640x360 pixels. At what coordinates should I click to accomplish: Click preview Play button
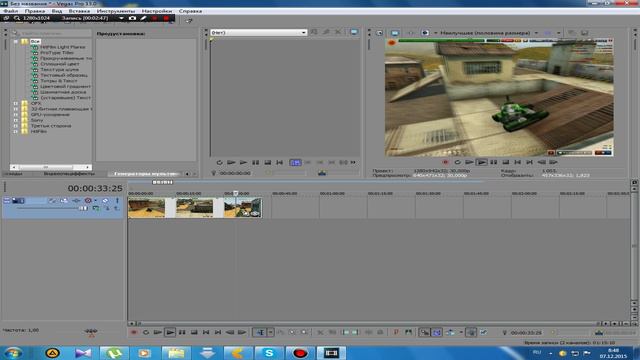click(481, 162)
